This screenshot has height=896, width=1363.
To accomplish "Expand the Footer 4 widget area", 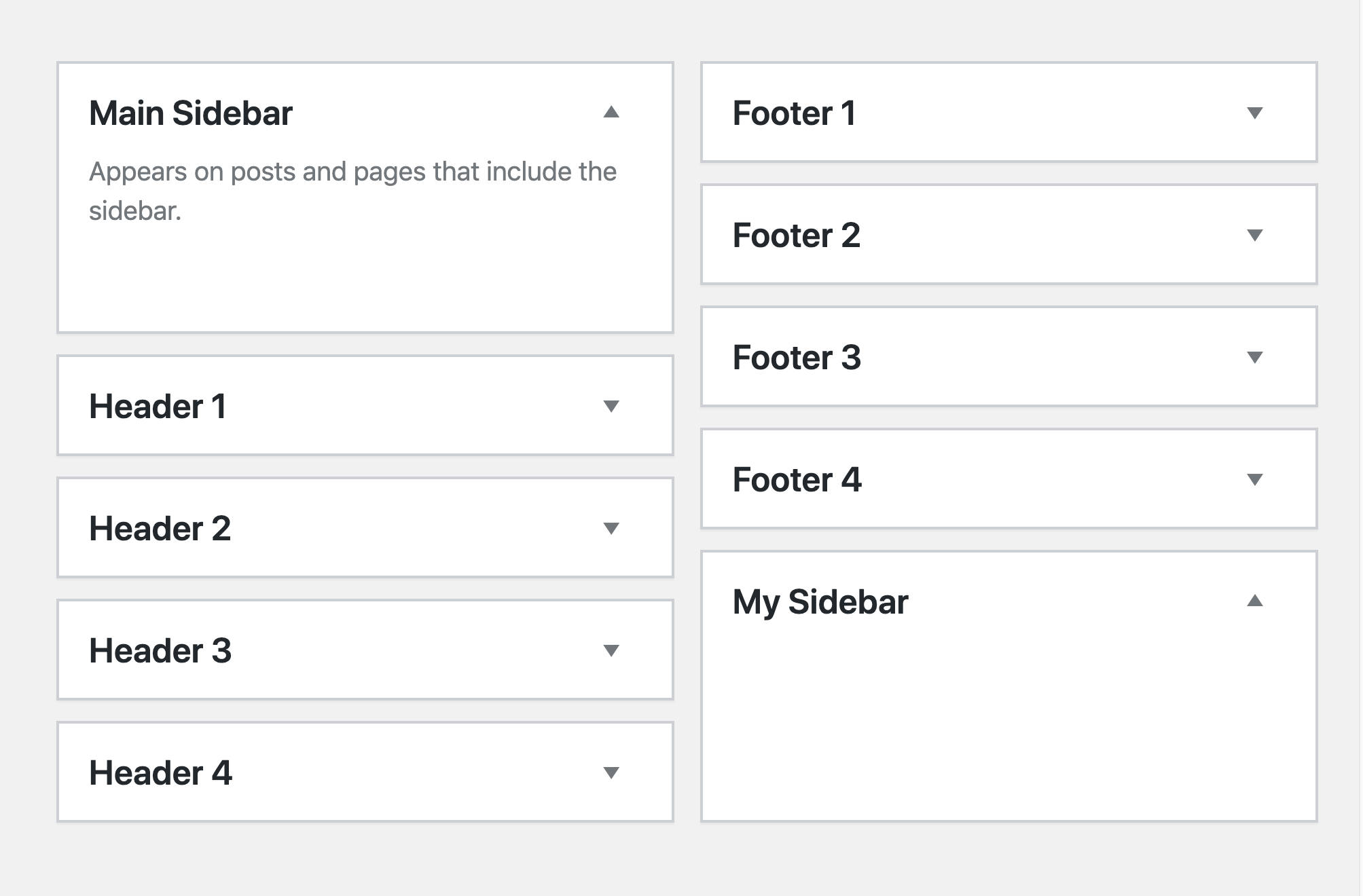I will pos(1255,480).
